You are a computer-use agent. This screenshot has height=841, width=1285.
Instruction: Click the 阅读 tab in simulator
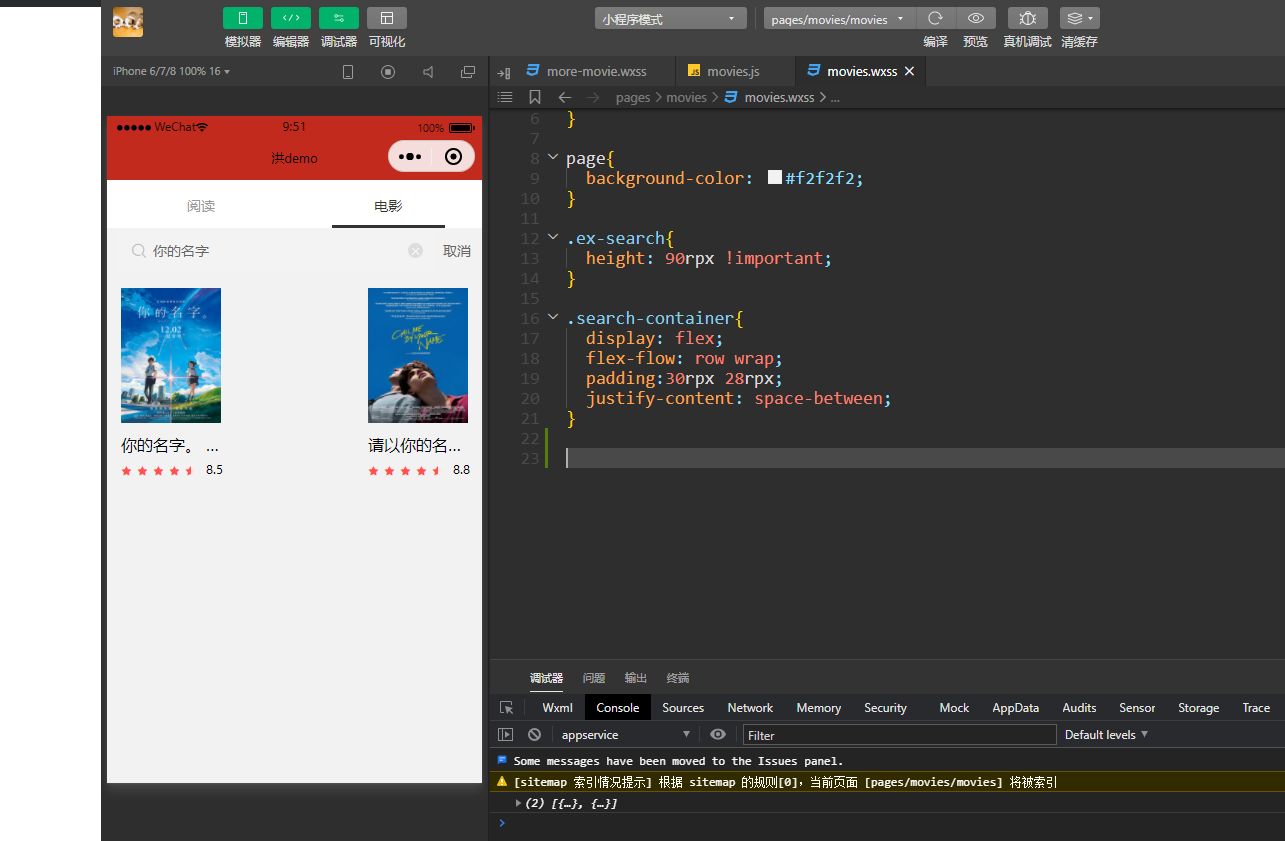[201, 206]
